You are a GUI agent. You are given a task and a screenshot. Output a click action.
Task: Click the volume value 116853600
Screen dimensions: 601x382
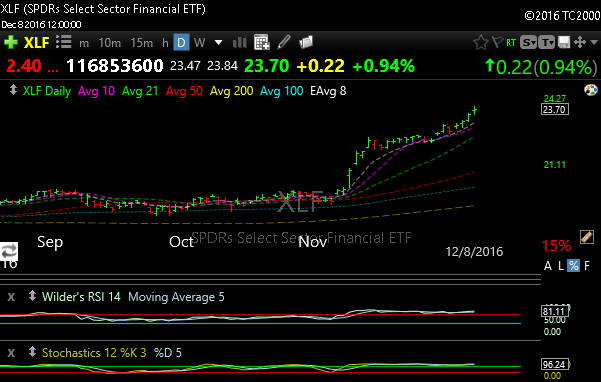pyautogui.click(x=115, y=66)
